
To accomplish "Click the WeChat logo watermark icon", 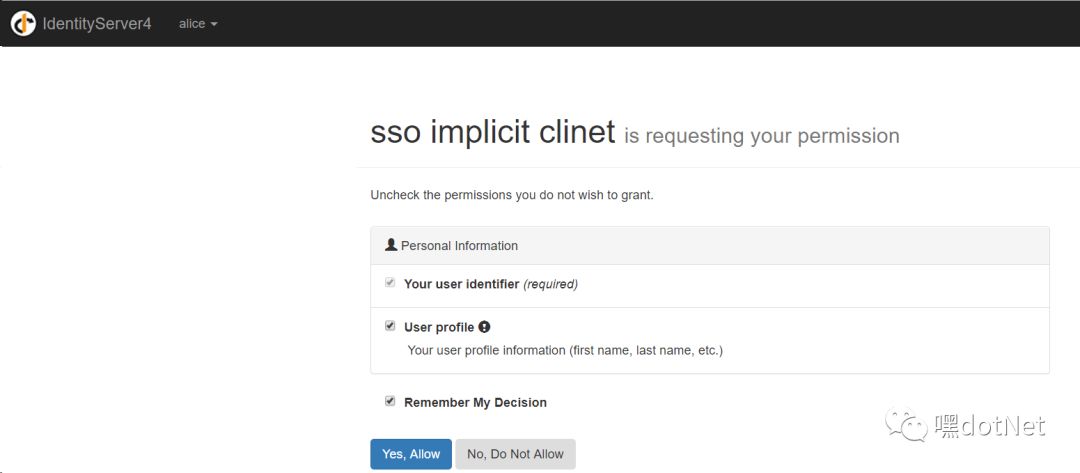I will 913,426.
